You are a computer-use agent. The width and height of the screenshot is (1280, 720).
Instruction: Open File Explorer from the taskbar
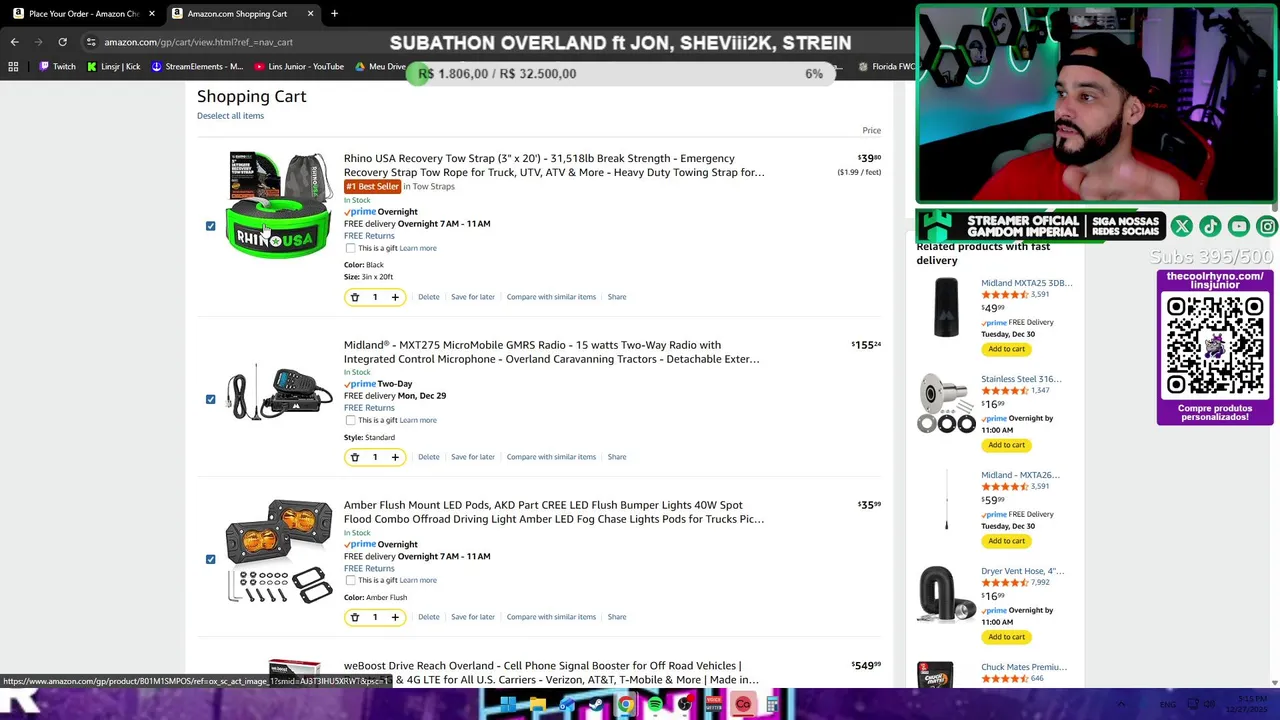coord(537,705)
